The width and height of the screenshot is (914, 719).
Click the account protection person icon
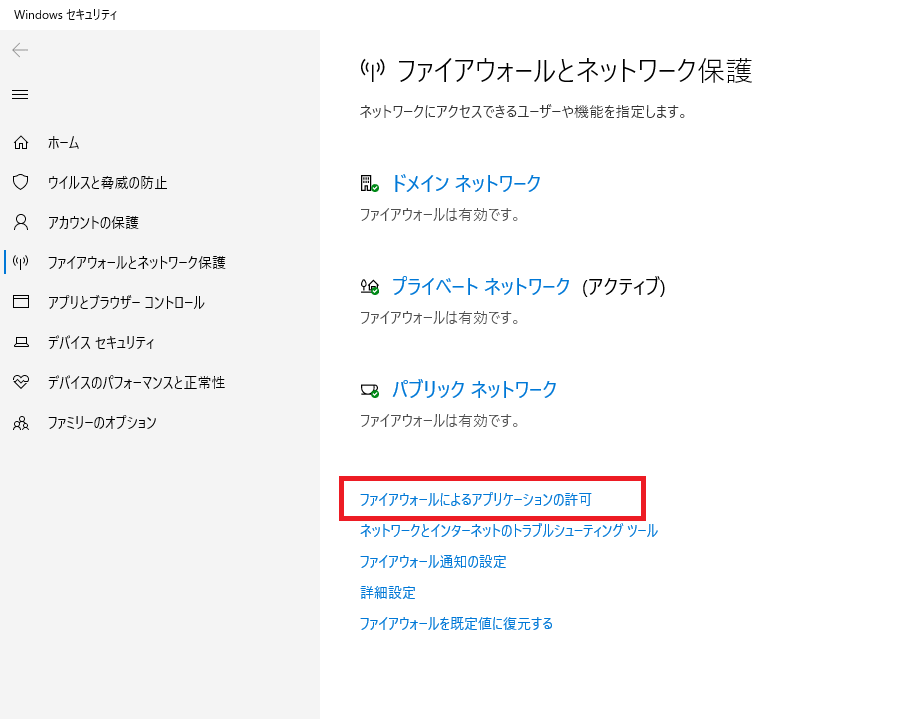[x=21, y=222]
